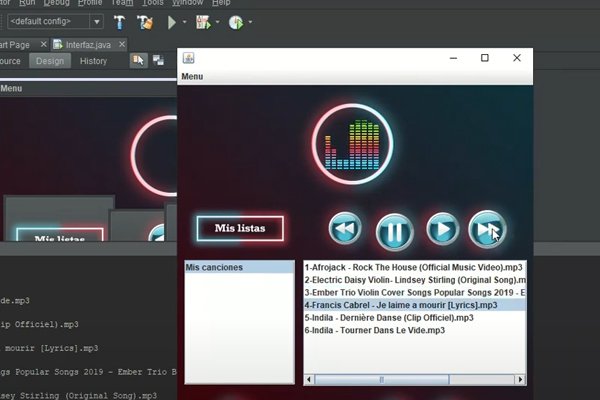Expand the Run Project arrow dropdown

(185, 21)
